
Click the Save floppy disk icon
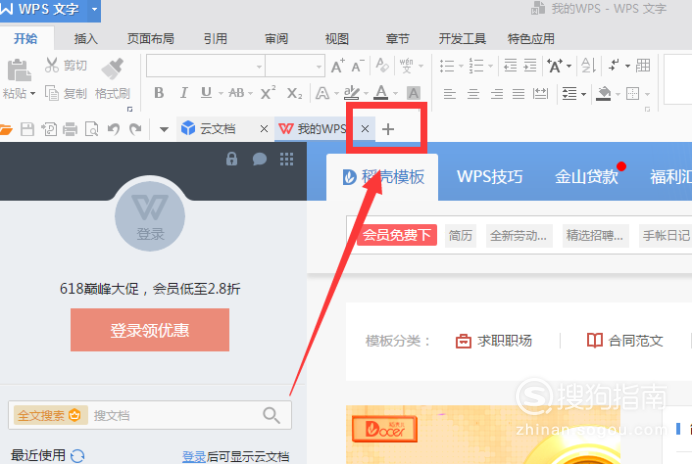click(x=27, y=129)
